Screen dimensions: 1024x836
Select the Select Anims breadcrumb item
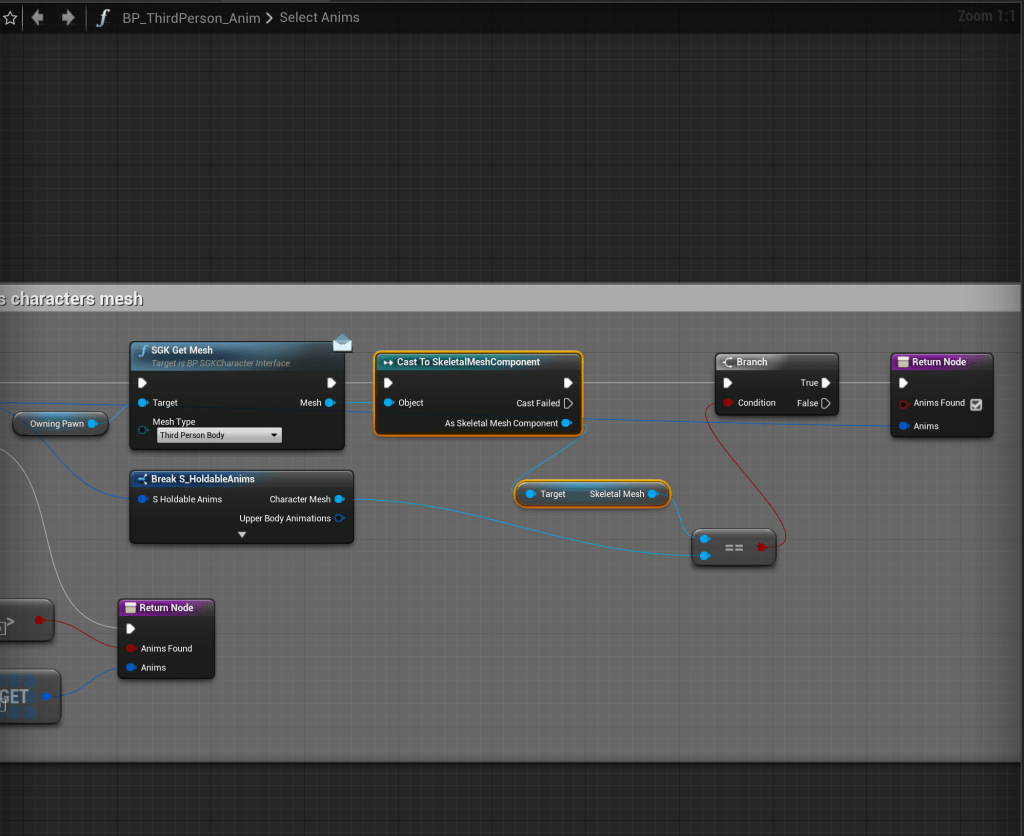(x=319, y=18)
